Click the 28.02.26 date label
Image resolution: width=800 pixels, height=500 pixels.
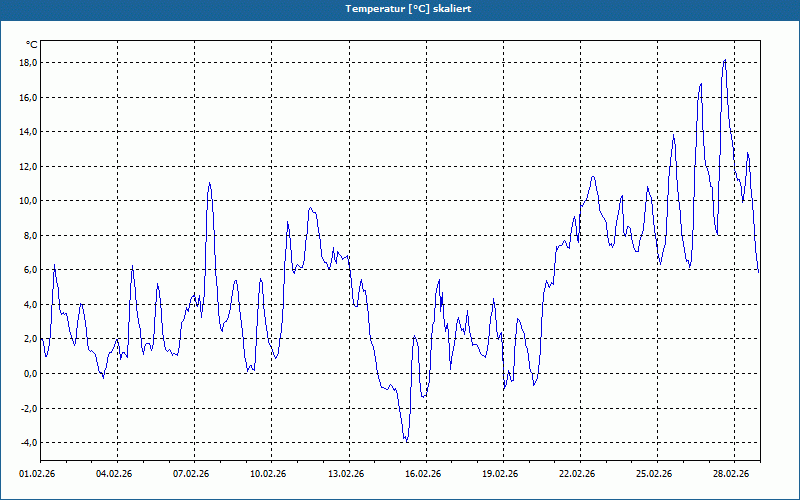click(731, 474)
